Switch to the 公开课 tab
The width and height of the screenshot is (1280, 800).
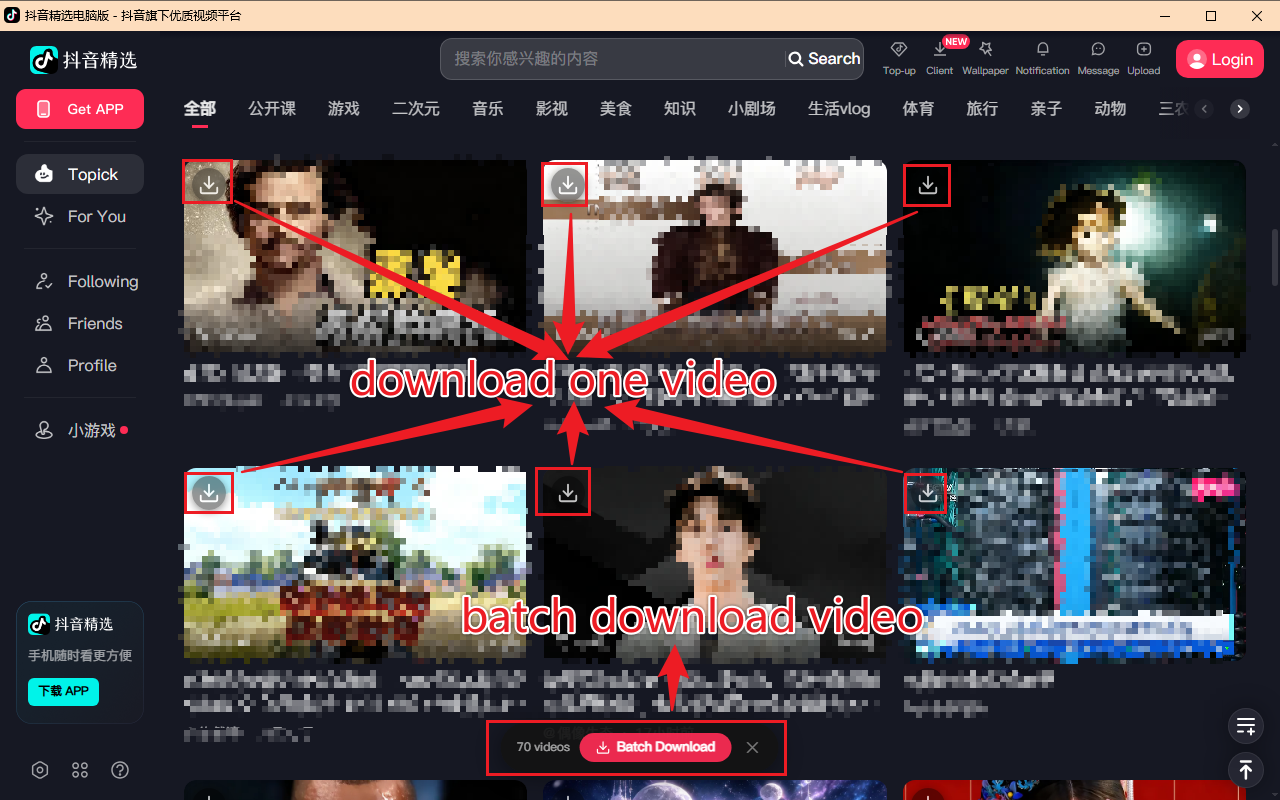coord(272,108)
